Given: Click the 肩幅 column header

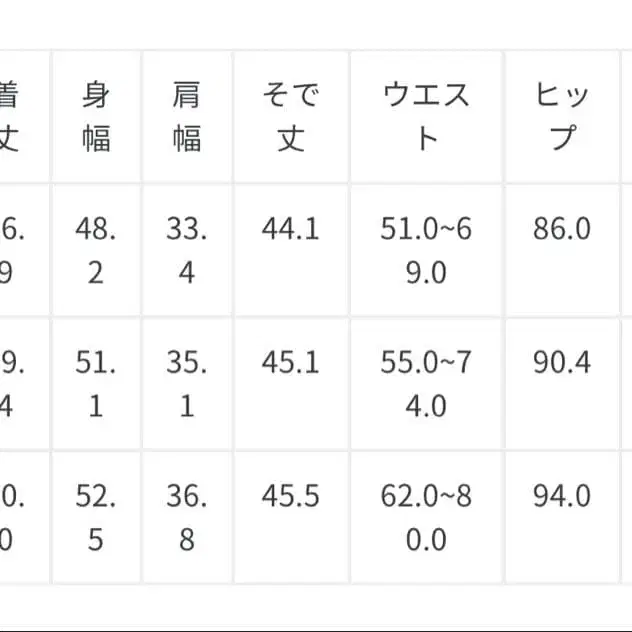Looking at the screenshot, I should click(187, 116).
